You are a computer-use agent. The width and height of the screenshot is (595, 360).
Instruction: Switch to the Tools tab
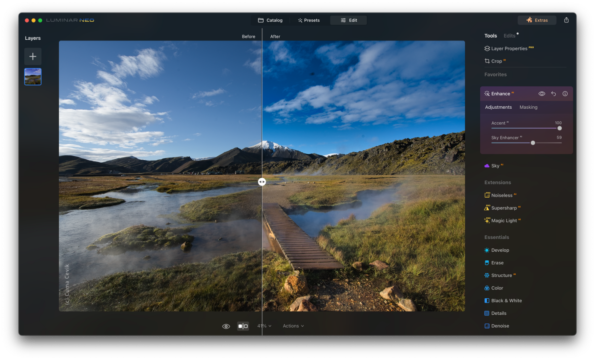coord(491,36)
